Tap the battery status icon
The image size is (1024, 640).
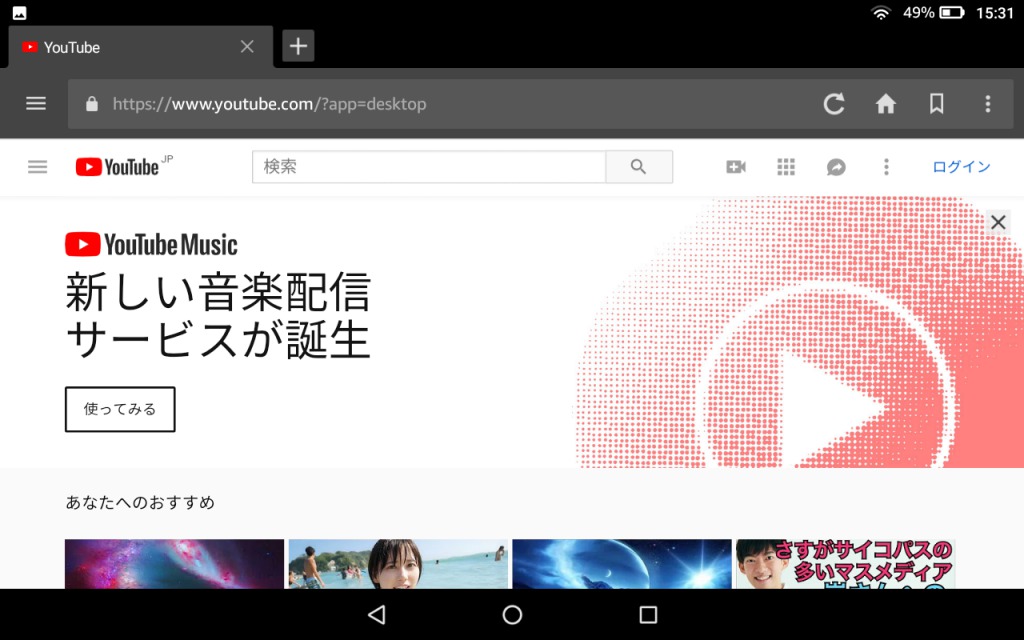click(952, 12)
